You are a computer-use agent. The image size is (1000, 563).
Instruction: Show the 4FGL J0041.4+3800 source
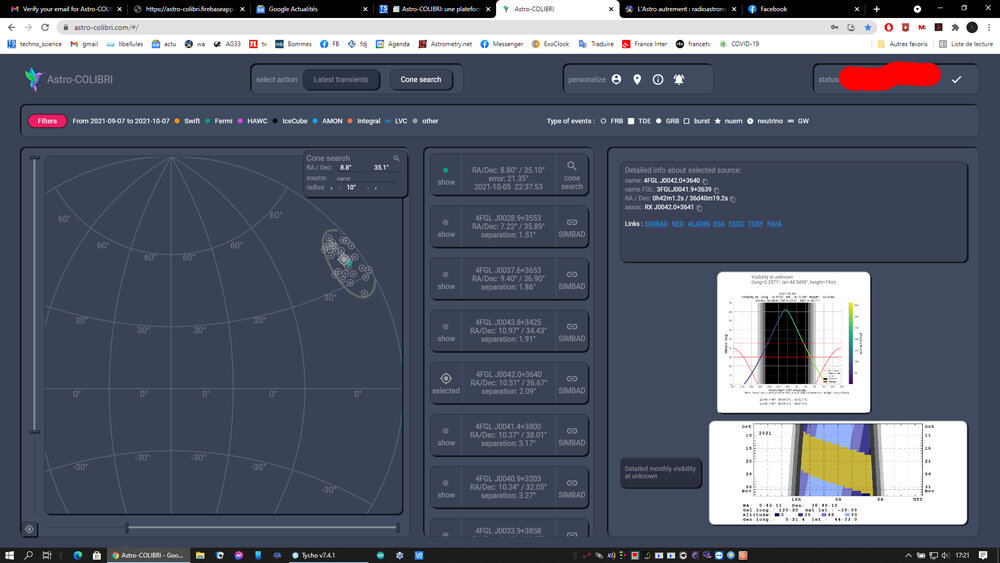pyautogui.click(x=446, y=437)
